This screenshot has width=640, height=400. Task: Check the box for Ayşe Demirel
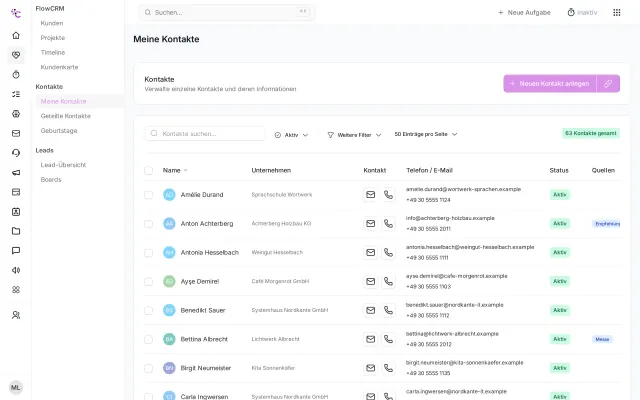149,282
